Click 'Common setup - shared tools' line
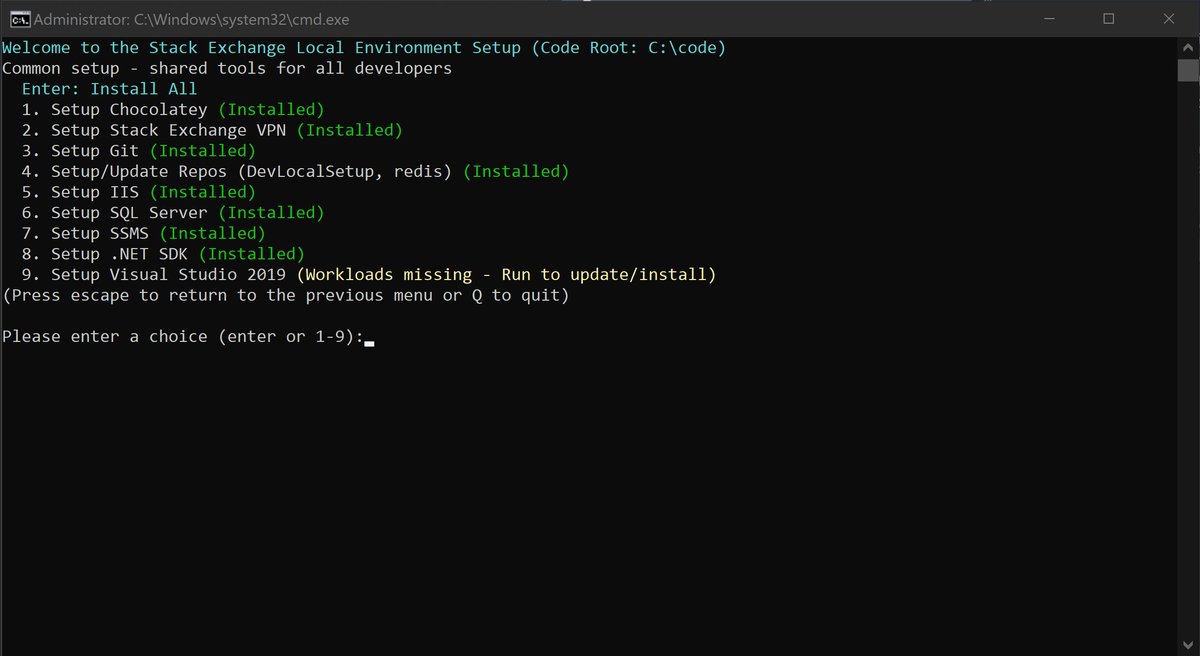The width and height of the screenshot is (1200, 656). (x=227, y=68)
